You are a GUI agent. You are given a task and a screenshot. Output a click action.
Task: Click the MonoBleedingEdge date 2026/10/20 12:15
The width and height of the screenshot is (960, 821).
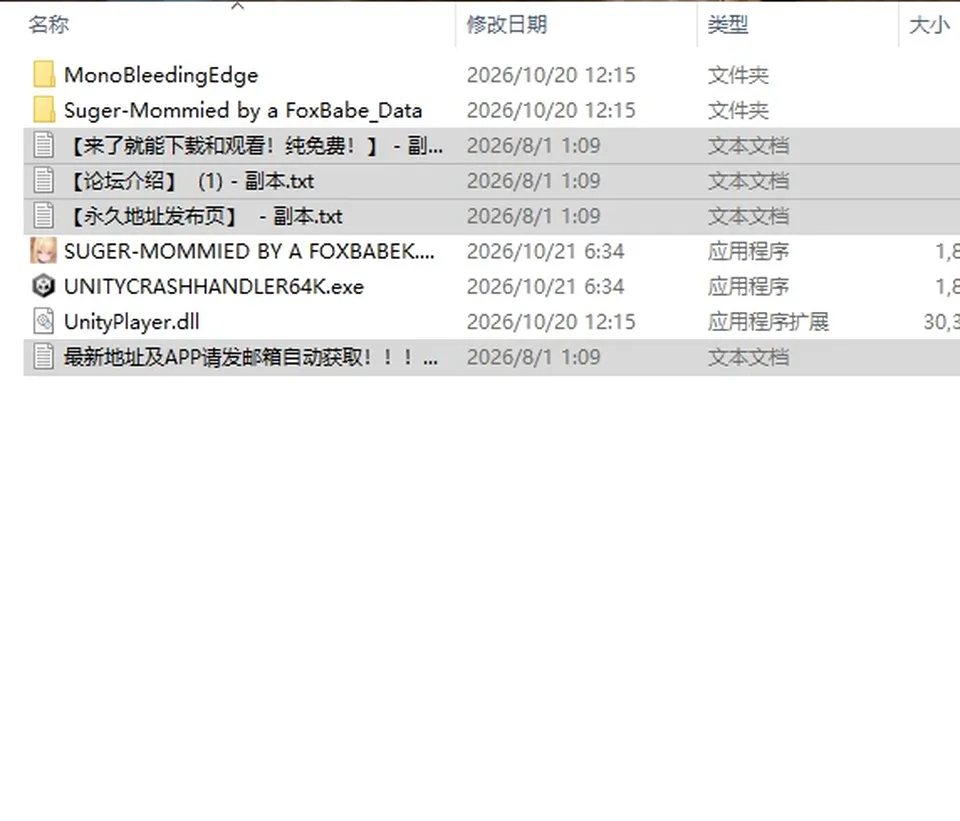tap(551, 75)
